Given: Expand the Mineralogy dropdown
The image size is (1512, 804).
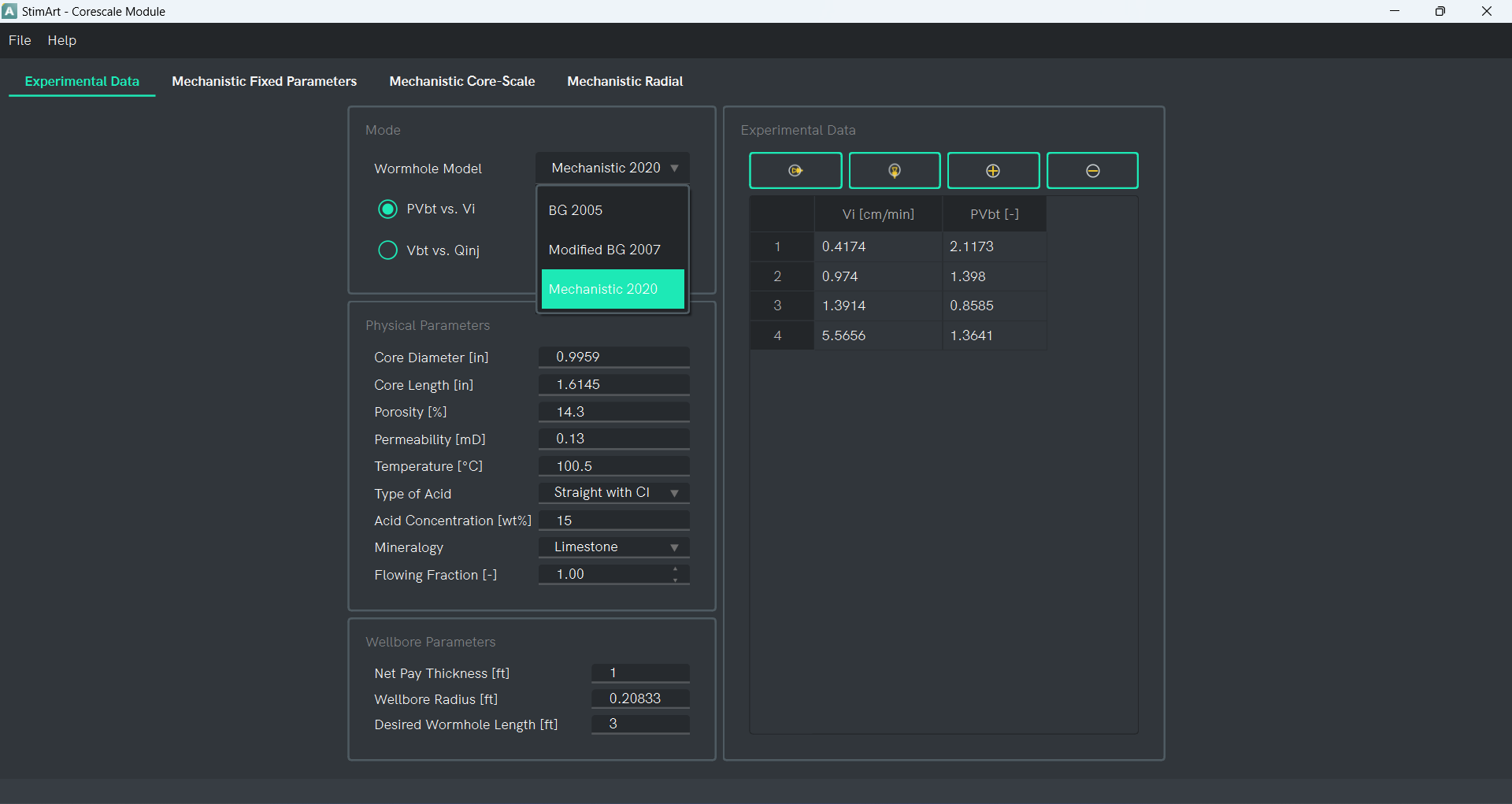Looking at the screenshot, I should [x=614, y=547].
